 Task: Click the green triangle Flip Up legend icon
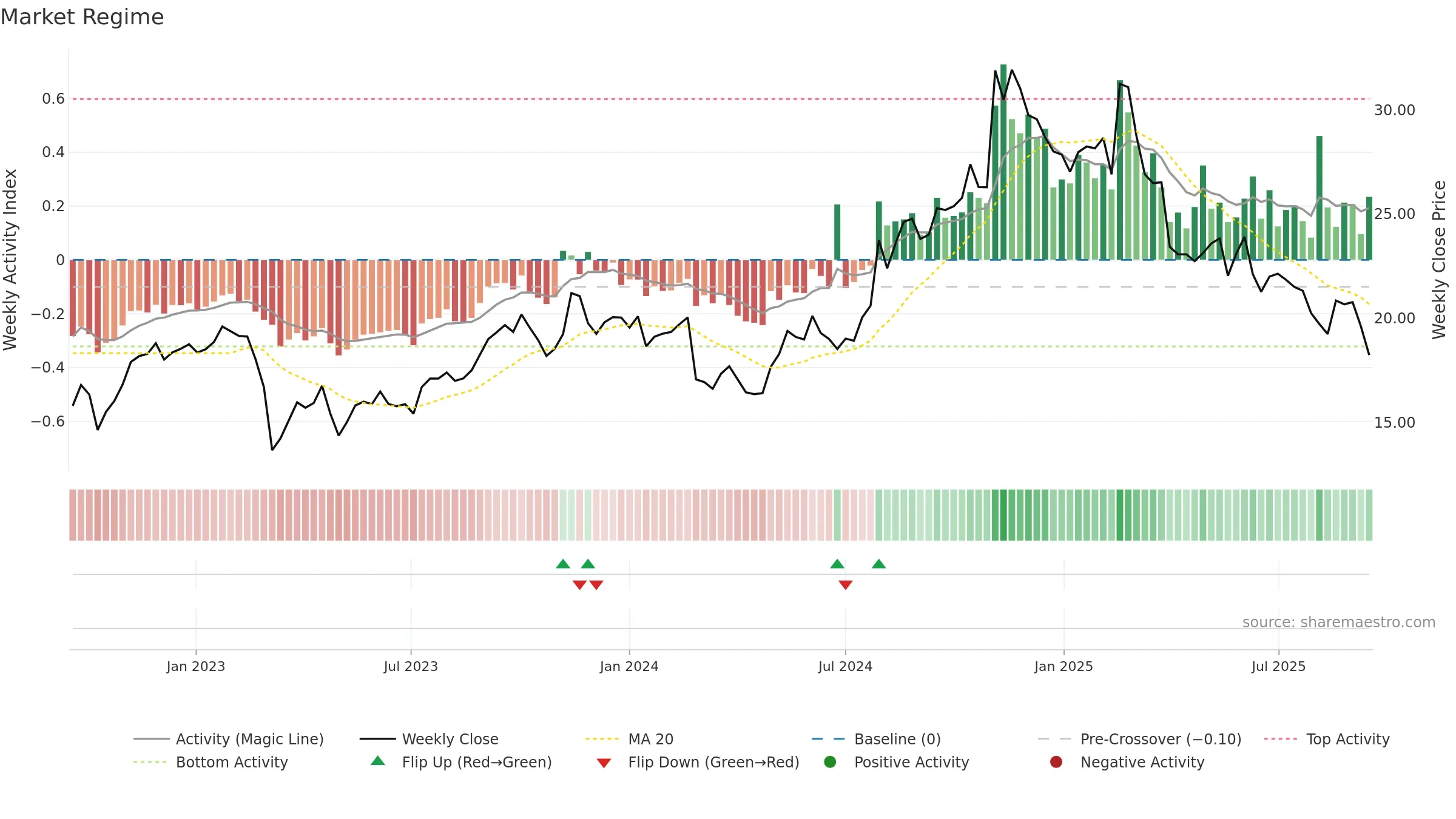point(378,761)
